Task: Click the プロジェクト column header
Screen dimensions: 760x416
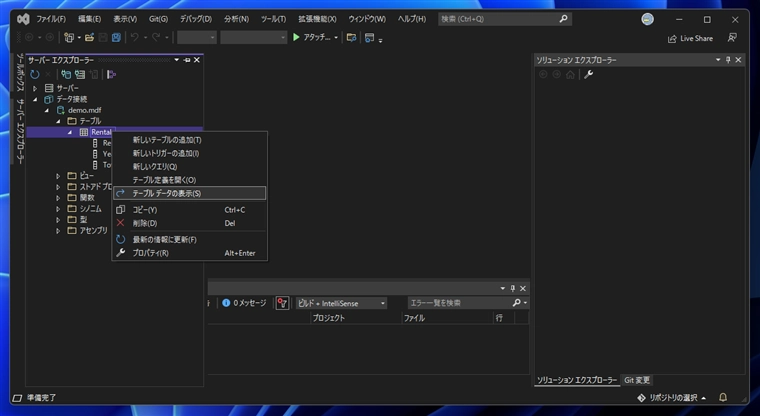Action: tap(356, 318)
